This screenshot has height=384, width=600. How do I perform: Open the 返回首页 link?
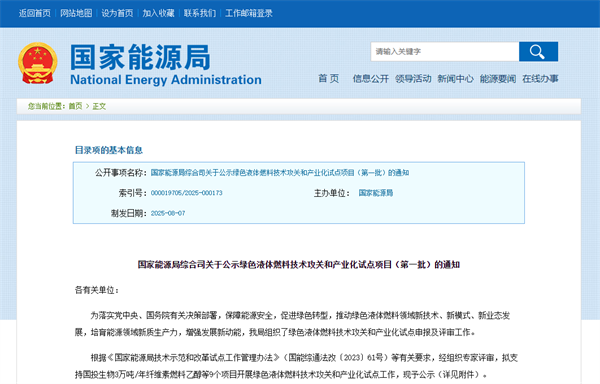[x=35, y=13]
